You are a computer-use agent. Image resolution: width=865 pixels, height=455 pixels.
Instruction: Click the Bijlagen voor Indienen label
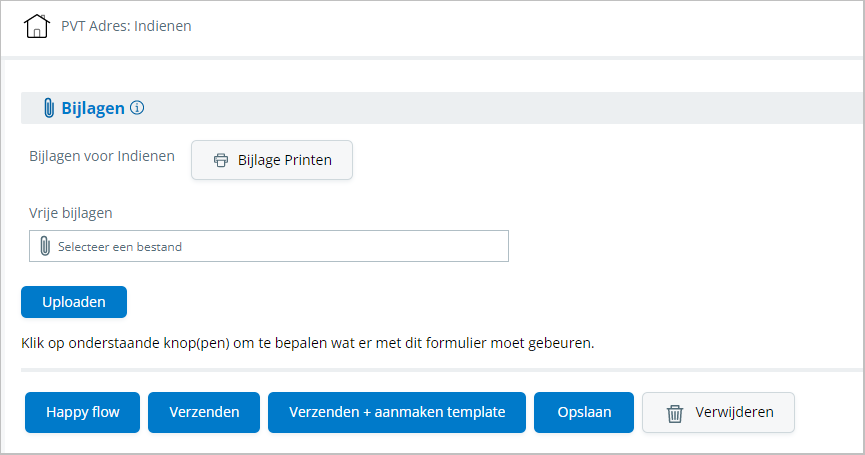pyautogui.click(x=102, y=156)
